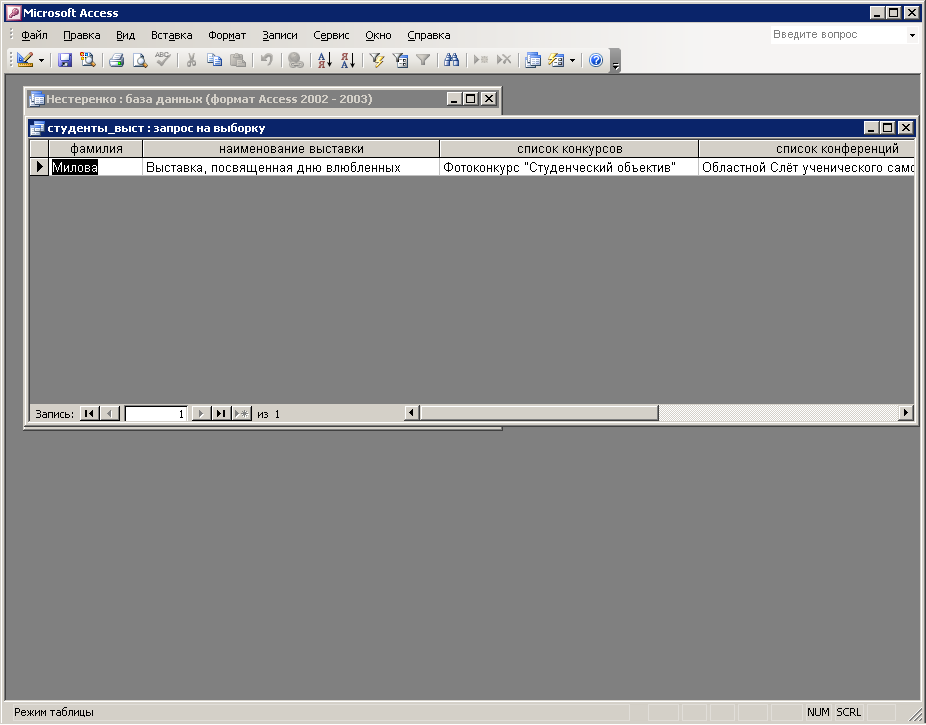Click the Undo arrow icon
The width and height of the screenshot is (926, 725).
tap(267, 60)
